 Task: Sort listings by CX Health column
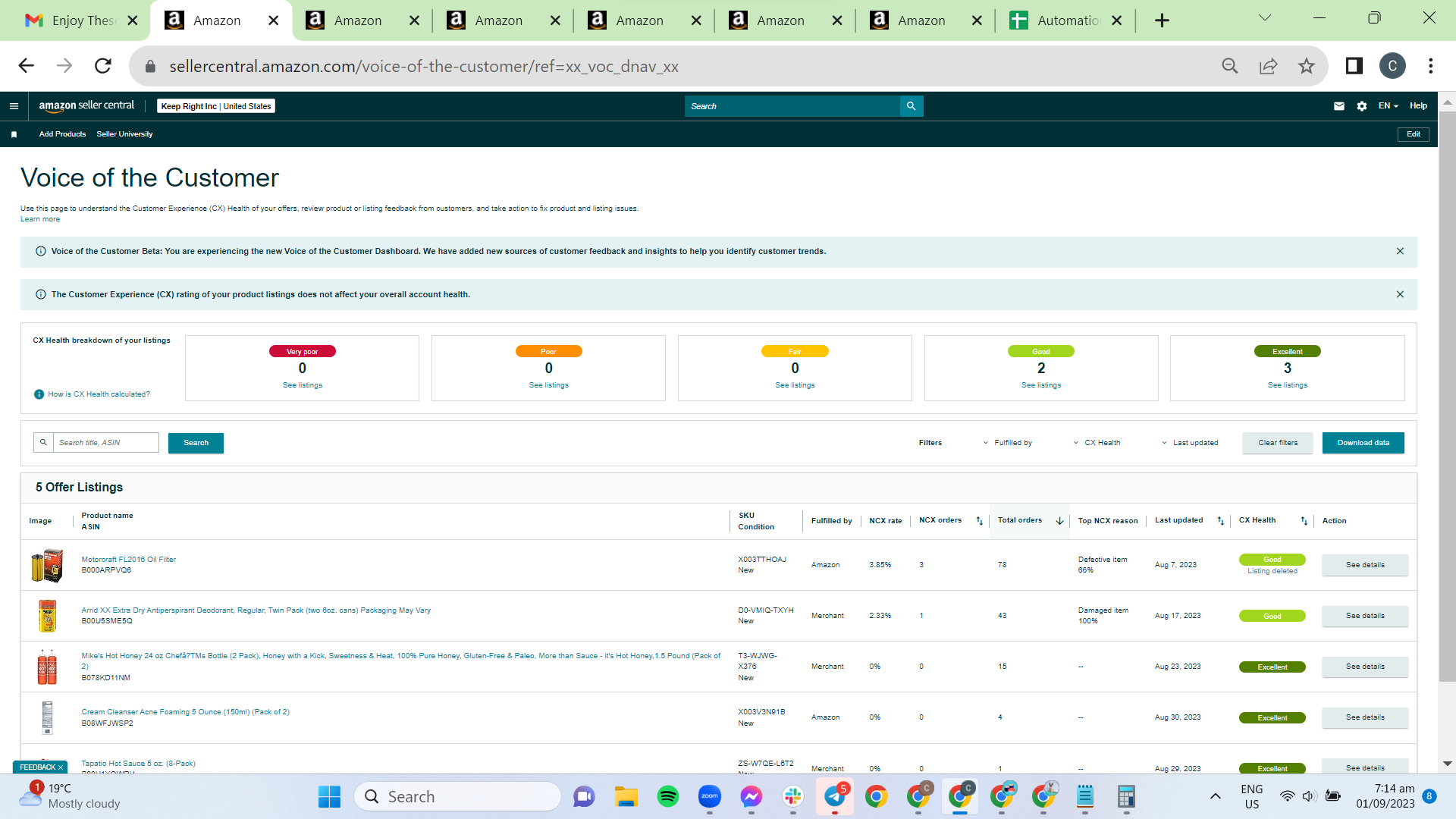[1304, 521]
